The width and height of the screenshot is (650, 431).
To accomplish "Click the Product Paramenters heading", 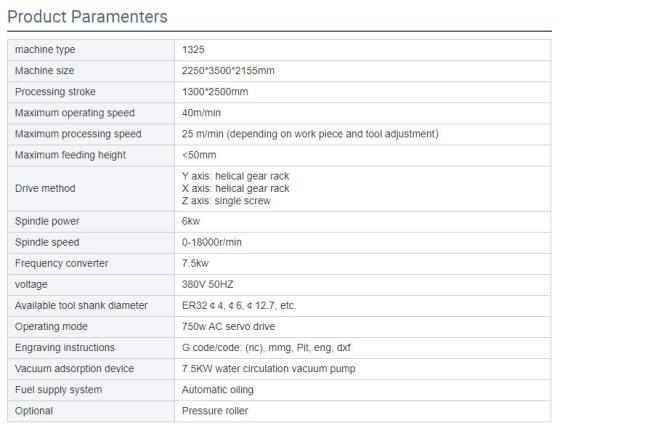I will click(x=87, y=17).
